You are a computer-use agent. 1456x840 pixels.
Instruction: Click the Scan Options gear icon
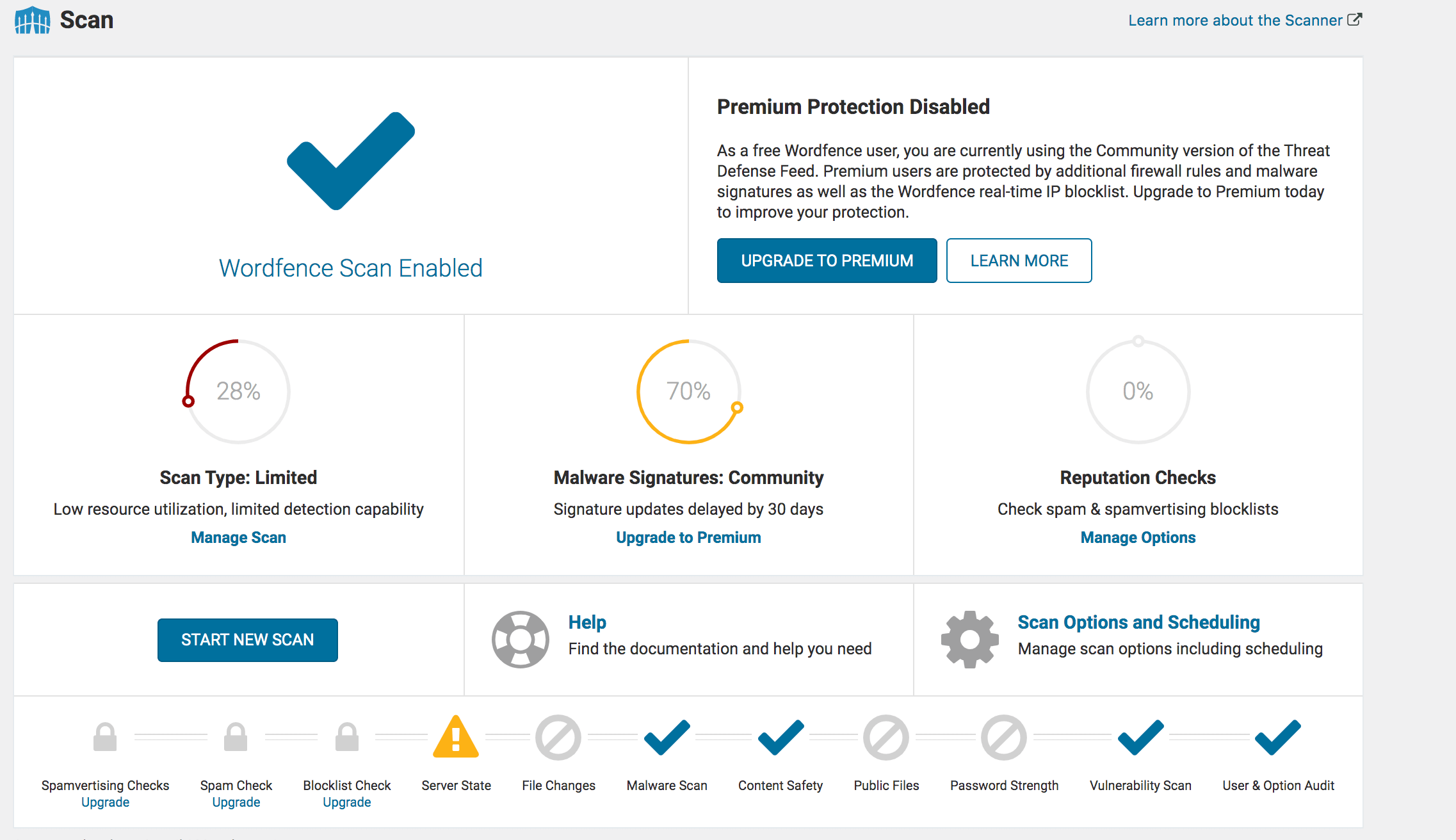coord(968,638)
